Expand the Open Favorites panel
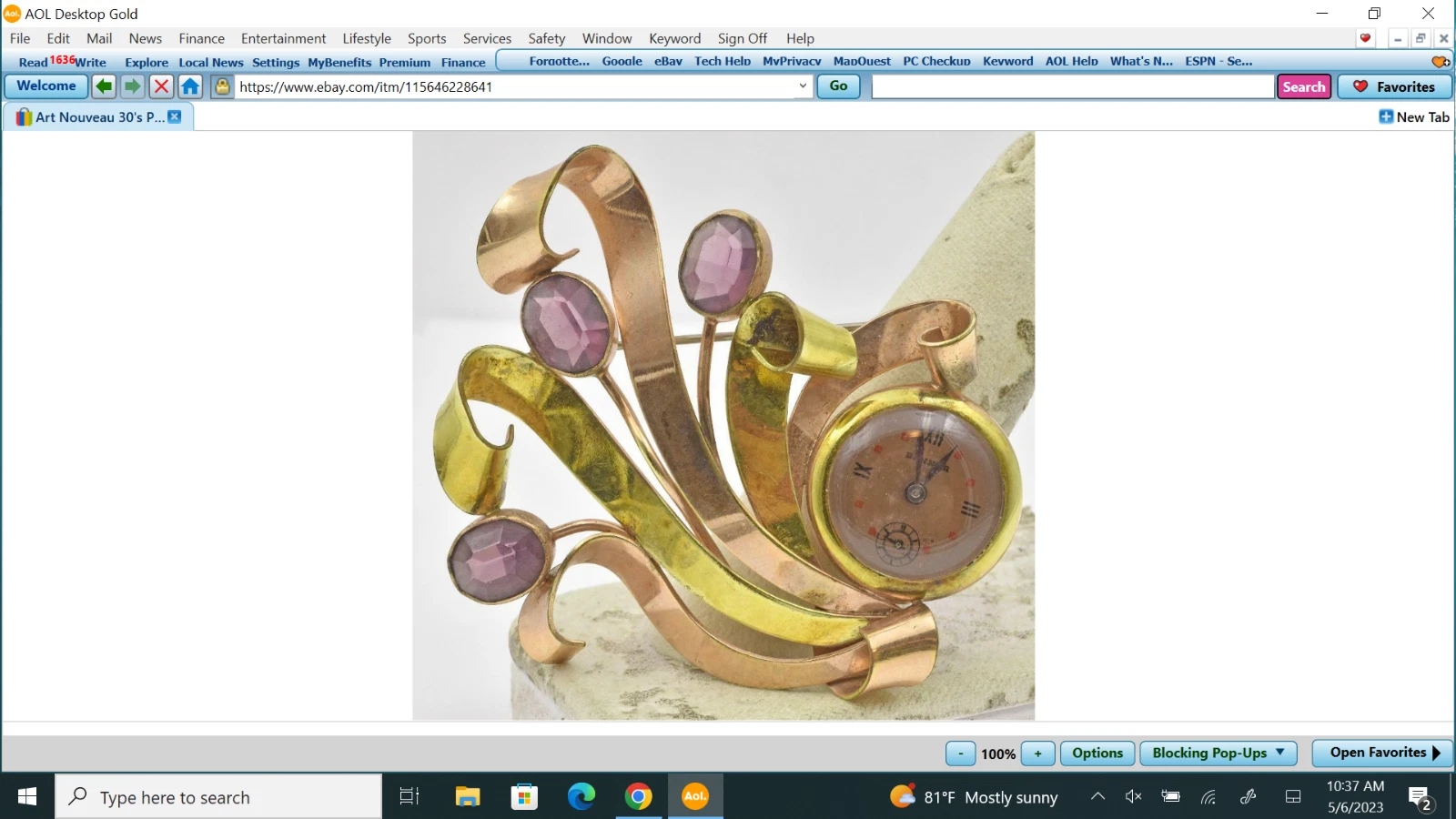Screen dimensions: 1456x819 (1382, 753)
